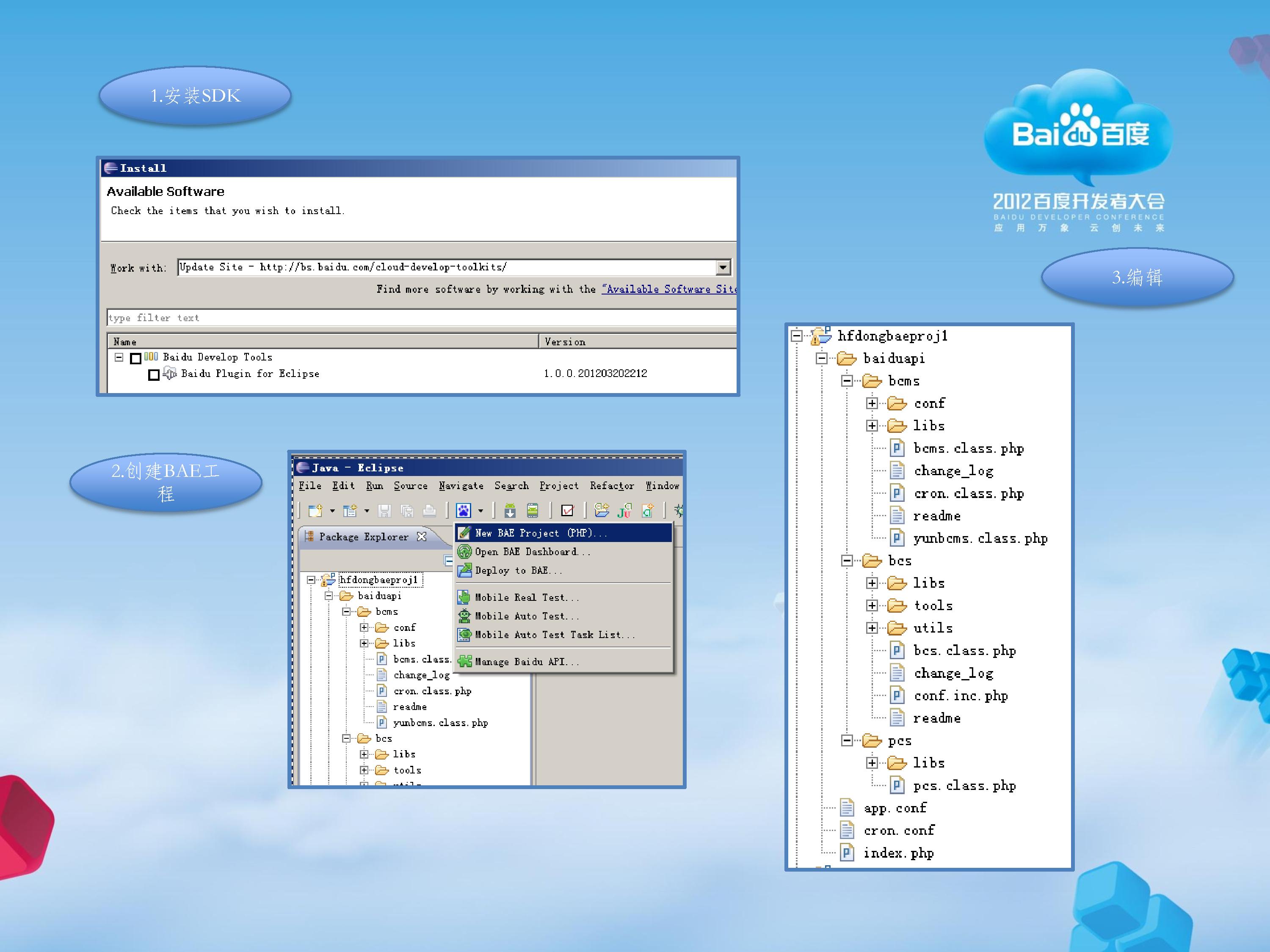Collapse the bcs folder in Package Explorer
The image size is (1270, 952).
346,738
